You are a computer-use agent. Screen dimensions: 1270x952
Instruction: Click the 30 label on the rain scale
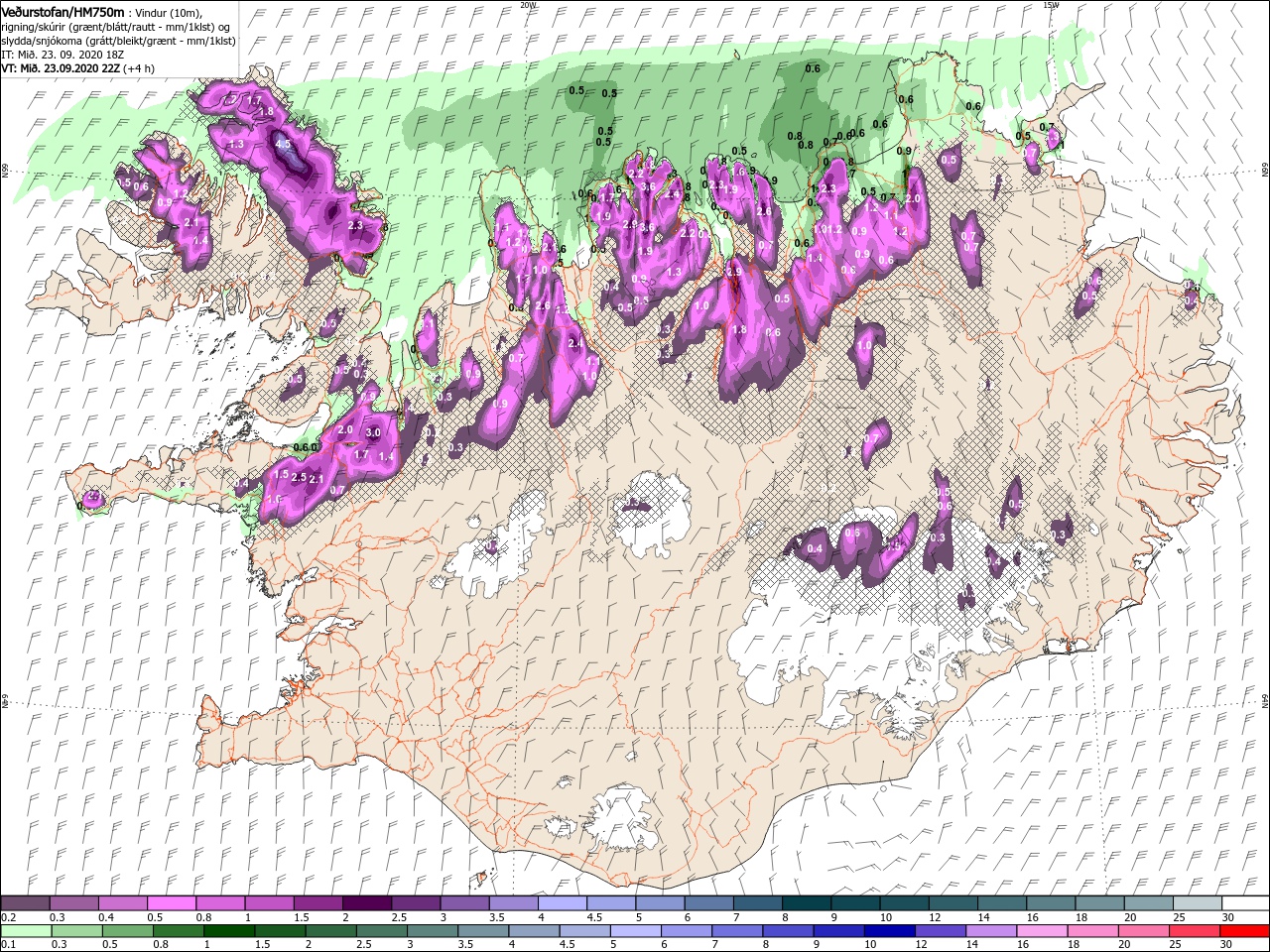[1227, 944]
